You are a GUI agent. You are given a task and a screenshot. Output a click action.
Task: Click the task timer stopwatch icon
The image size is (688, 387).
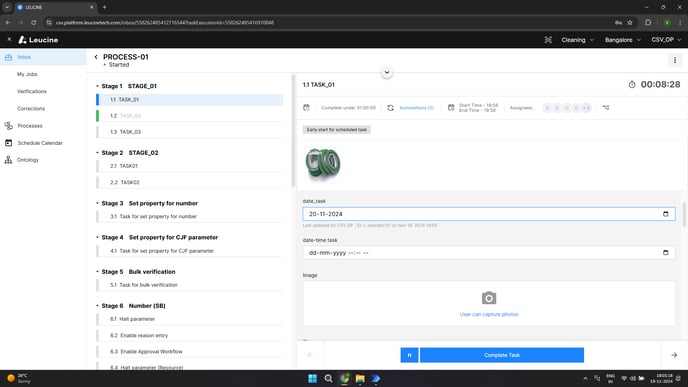(x=632, y=84)
